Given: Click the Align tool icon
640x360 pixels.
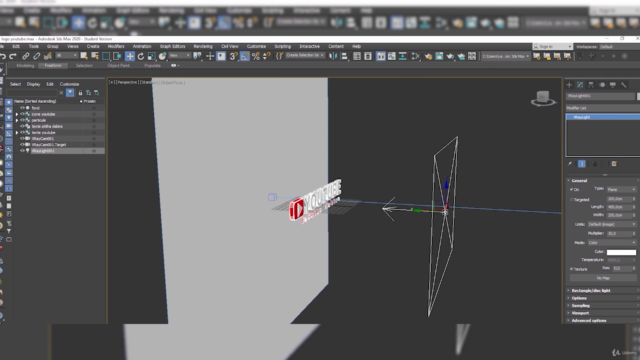Looking at the screenshot, I should [x=344, y=56].
